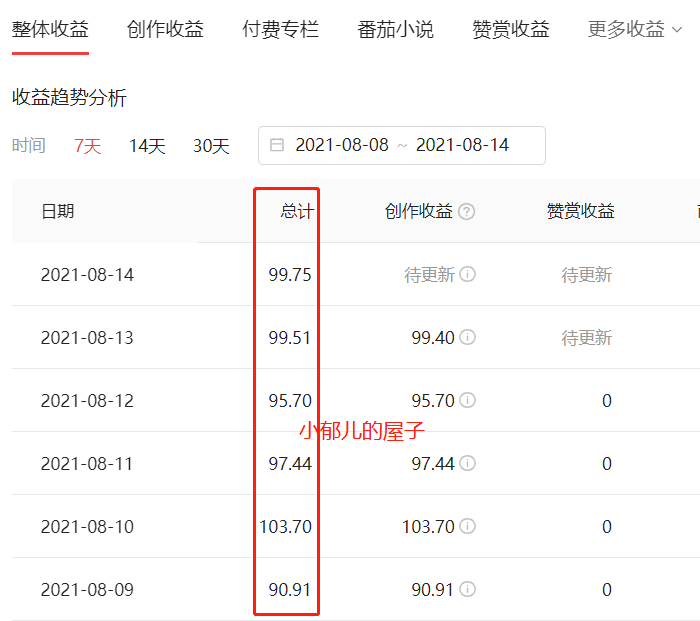
Task: Expand the 更多收益 dropdown
Action: point(635,29)
